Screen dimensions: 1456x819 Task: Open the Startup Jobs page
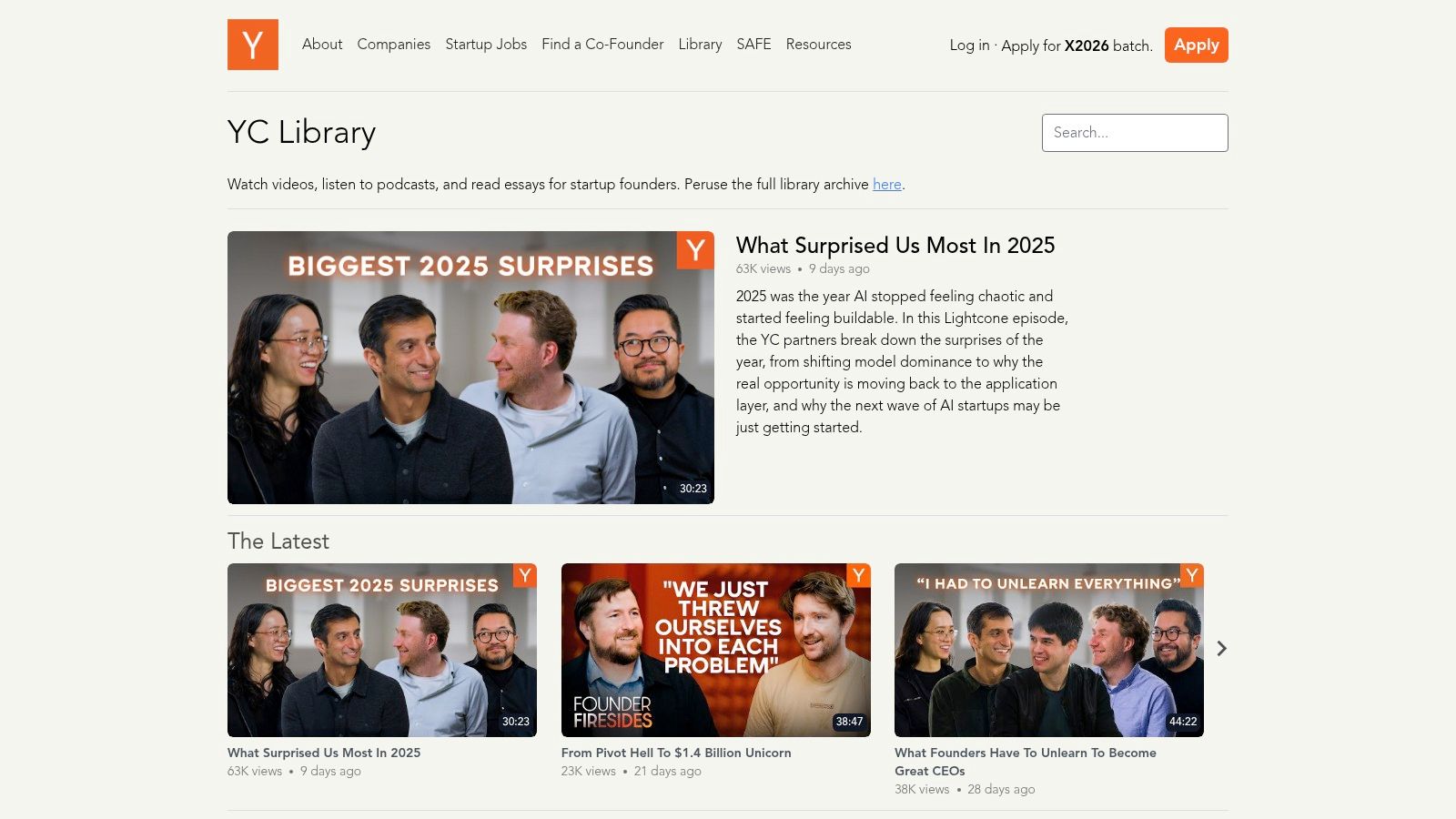[486, 45]
